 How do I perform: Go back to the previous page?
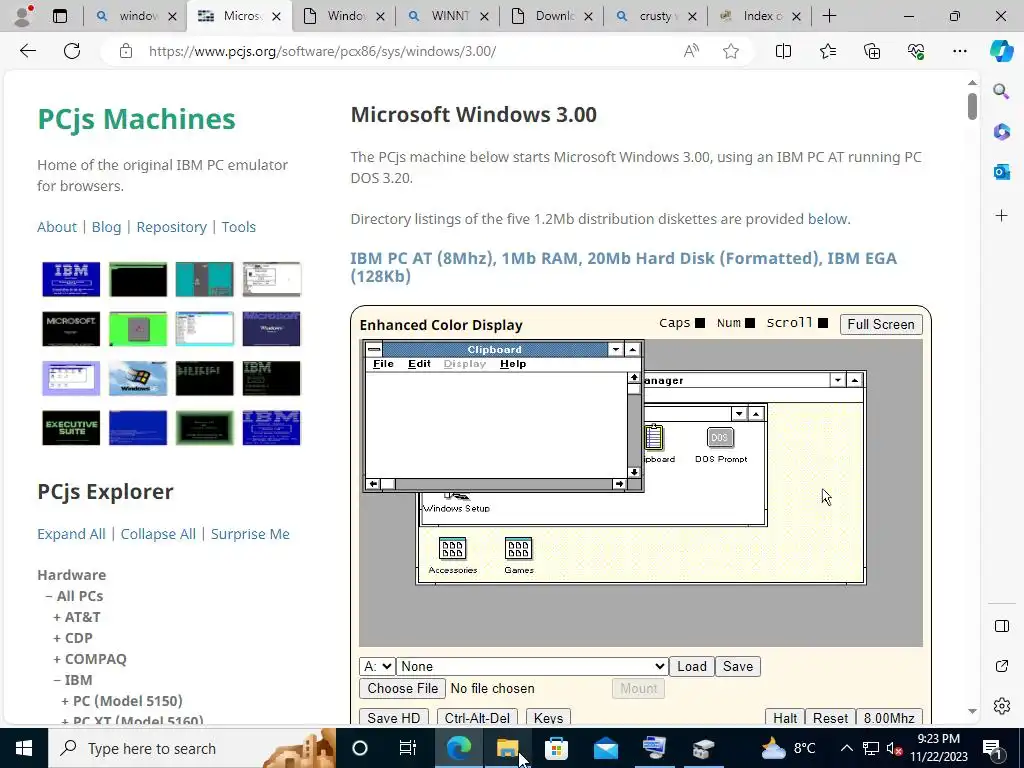pos(27,51)
